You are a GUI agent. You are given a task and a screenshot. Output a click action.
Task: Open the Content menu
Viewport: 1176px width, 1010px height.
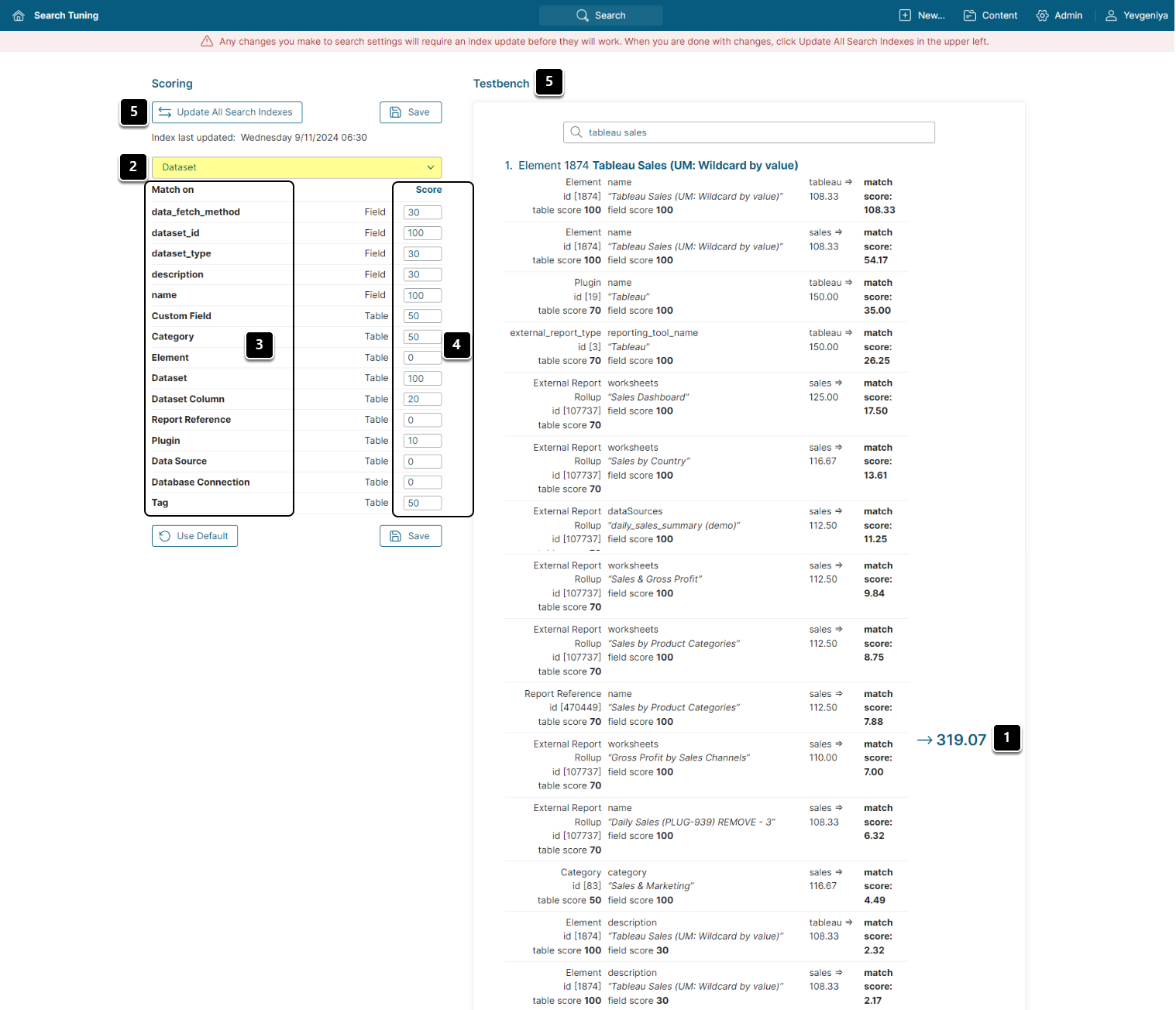coord(990,15)
